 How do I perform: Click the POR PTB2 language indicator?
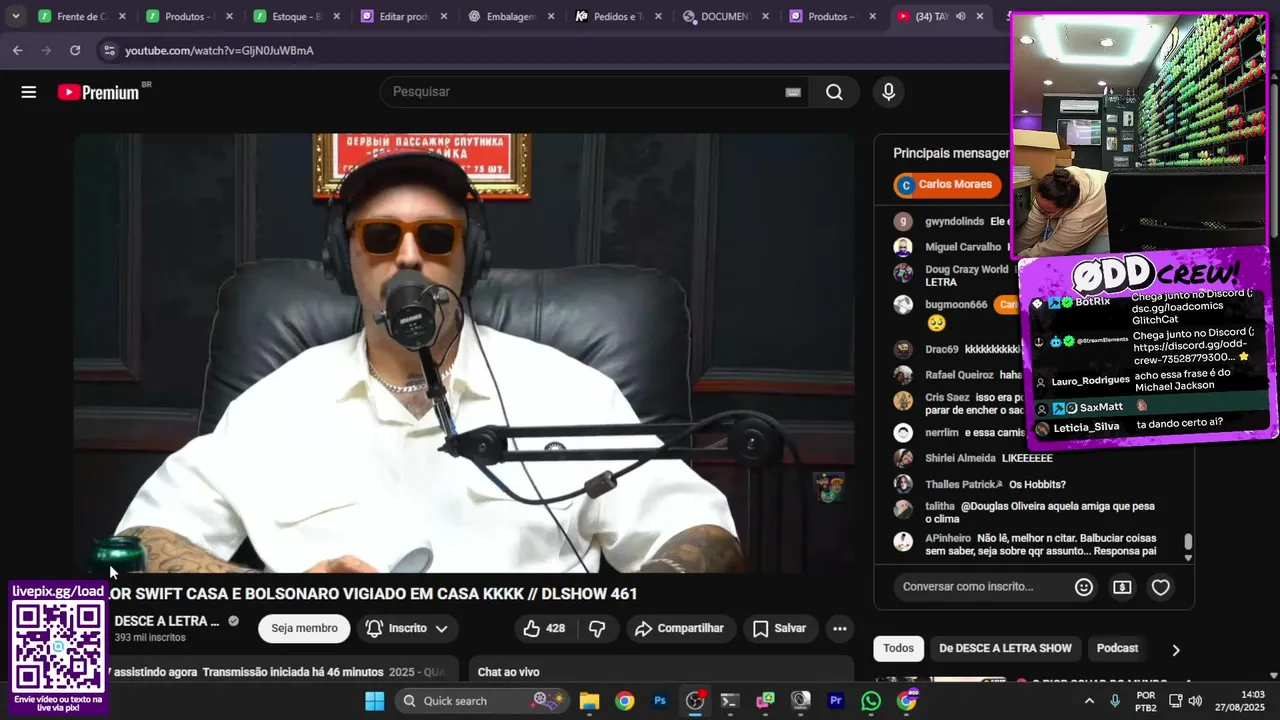[1146, 701]
